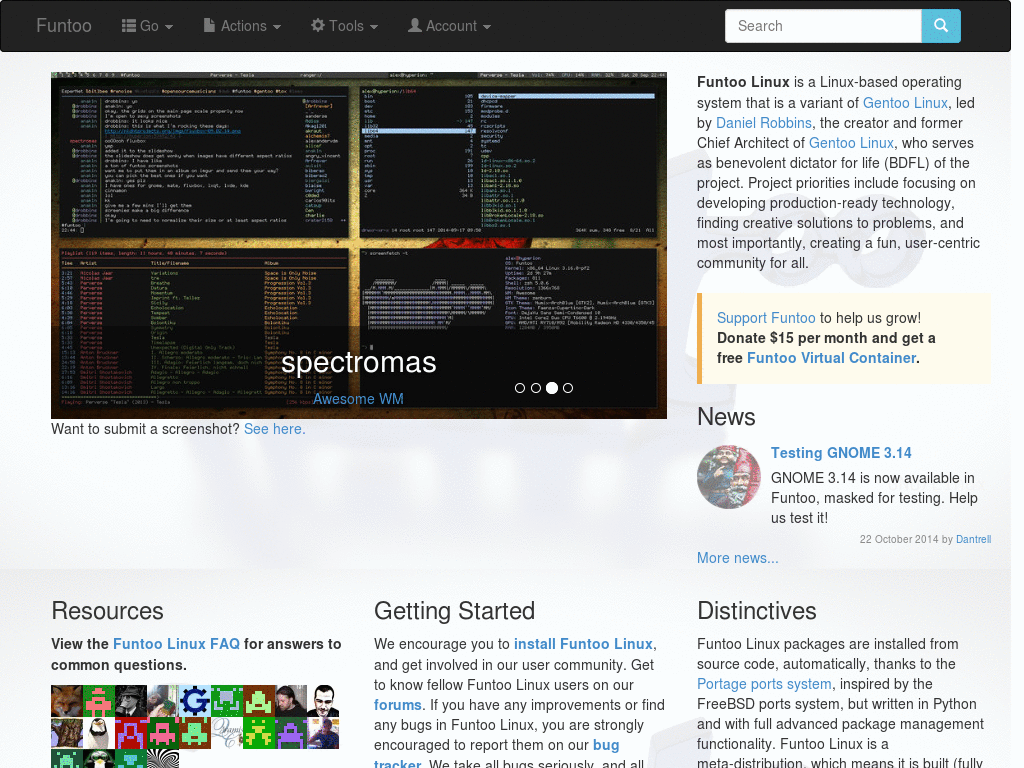Viewport: 1024px width, 768px height.
Task: Jump to the last slideshow indicator dot
Action: point(568,388)
